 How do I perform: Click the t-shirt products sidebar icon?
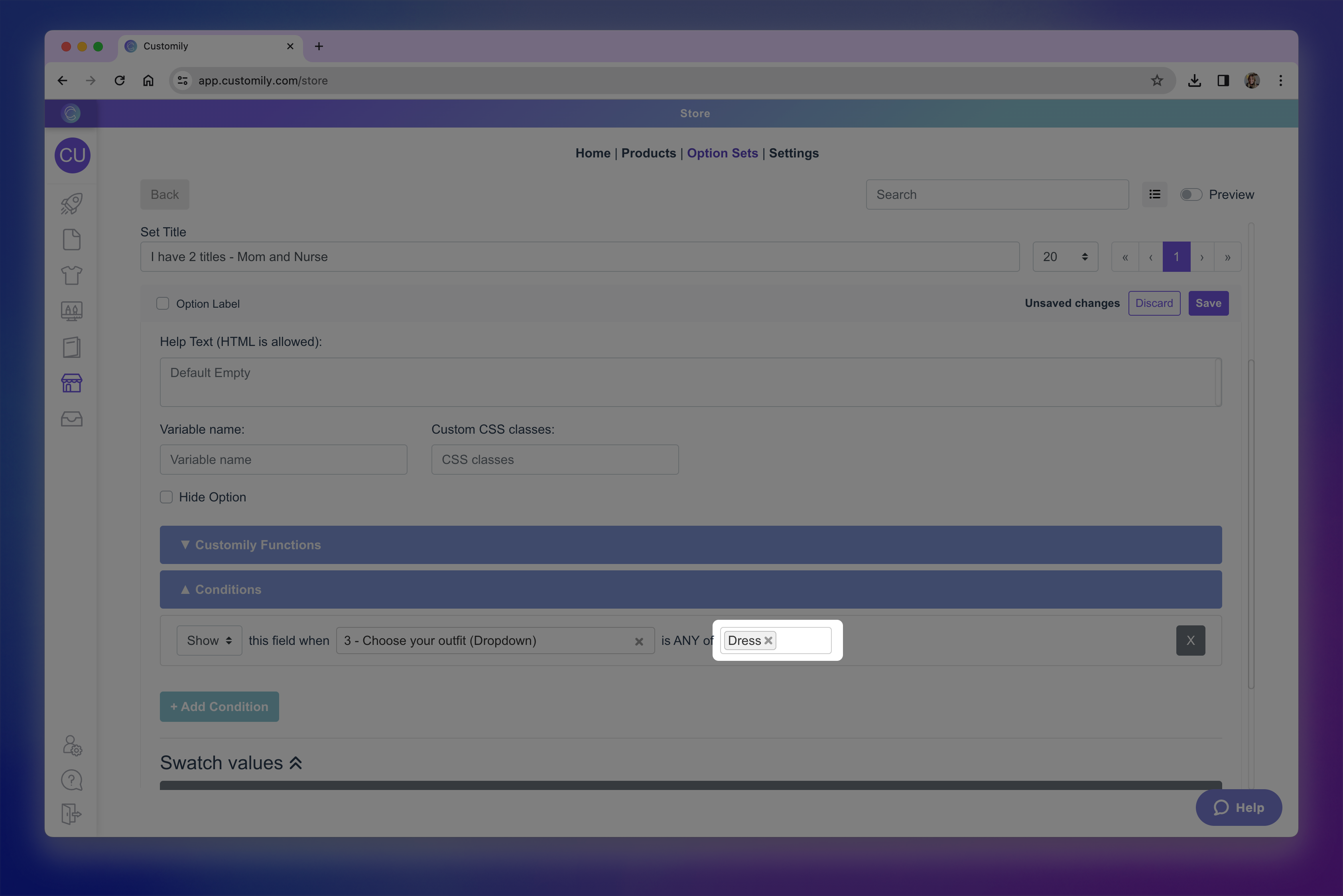coord(71,275)
